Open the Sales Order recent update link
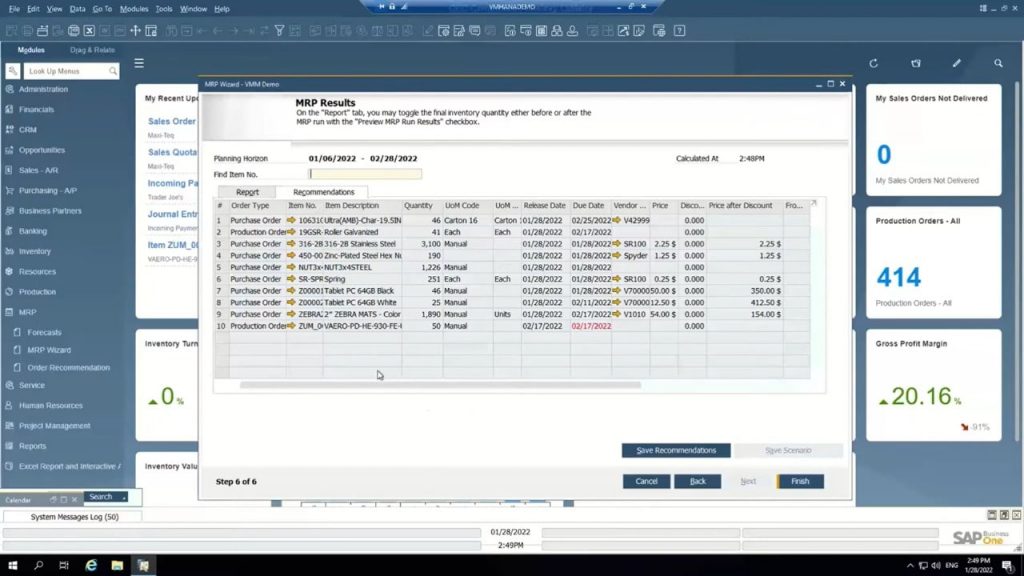Viewport: 1024px width, 576px height. tap(171, 121)
